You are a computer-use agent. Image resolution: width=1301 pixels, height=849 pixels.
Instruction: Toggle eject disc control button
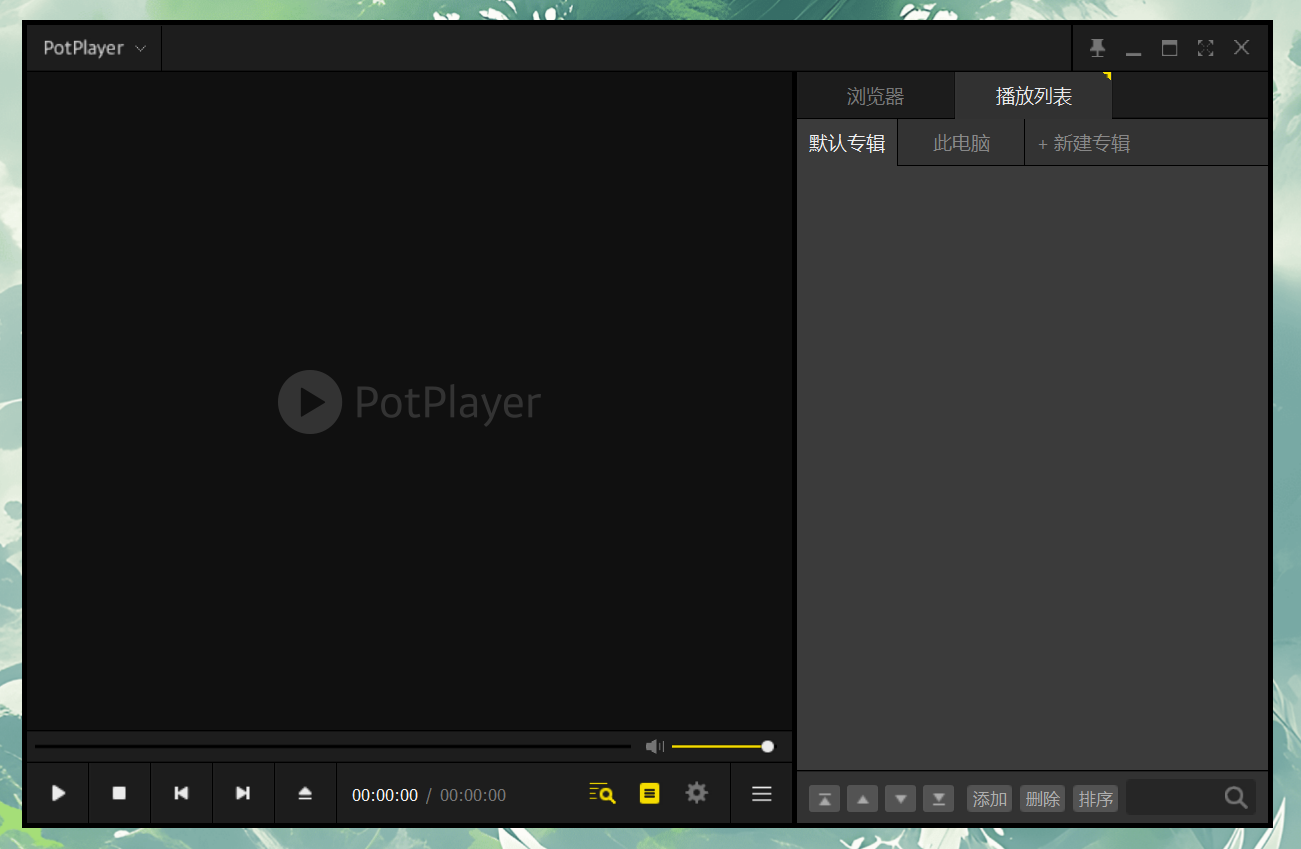[x=305, y=792]
